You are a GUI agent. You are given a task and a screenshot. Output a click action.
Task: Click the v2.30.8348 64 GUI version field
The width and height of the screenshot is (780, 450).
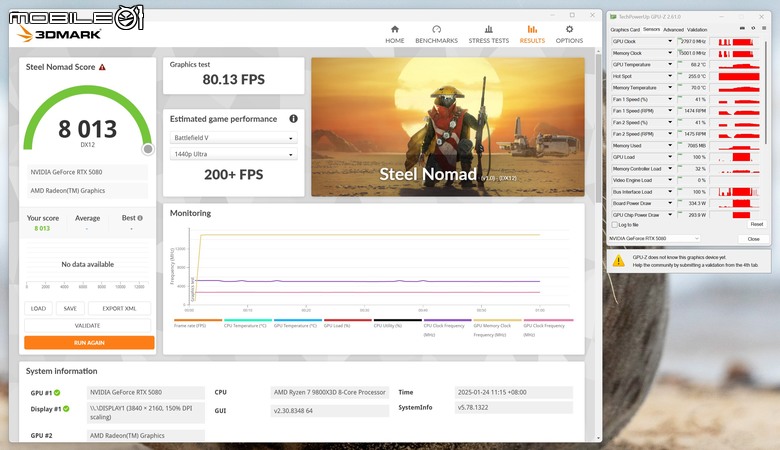pyautogui.click(x=329, y=411)
